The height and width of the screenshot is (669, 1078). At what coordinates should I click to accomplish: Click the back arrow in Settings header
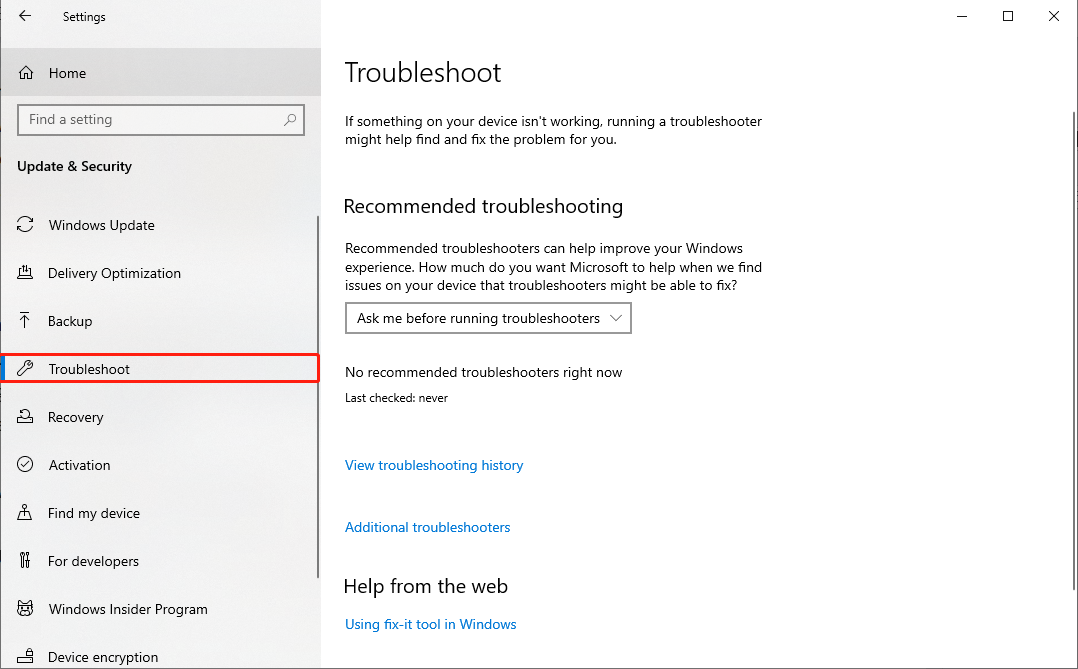click(25, 16)
